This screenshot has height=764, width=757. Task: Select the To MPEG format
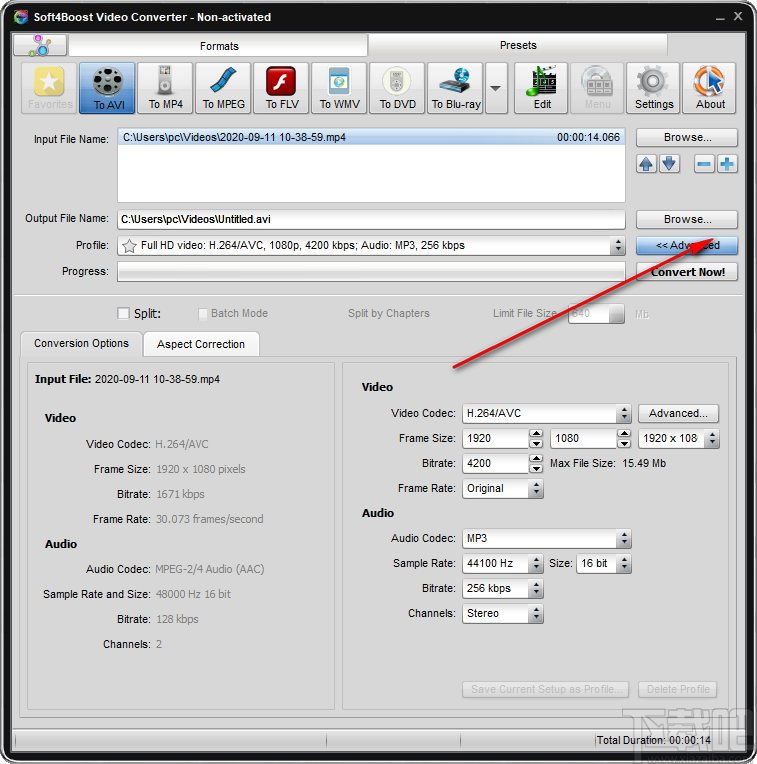click(x=223, y=88)
